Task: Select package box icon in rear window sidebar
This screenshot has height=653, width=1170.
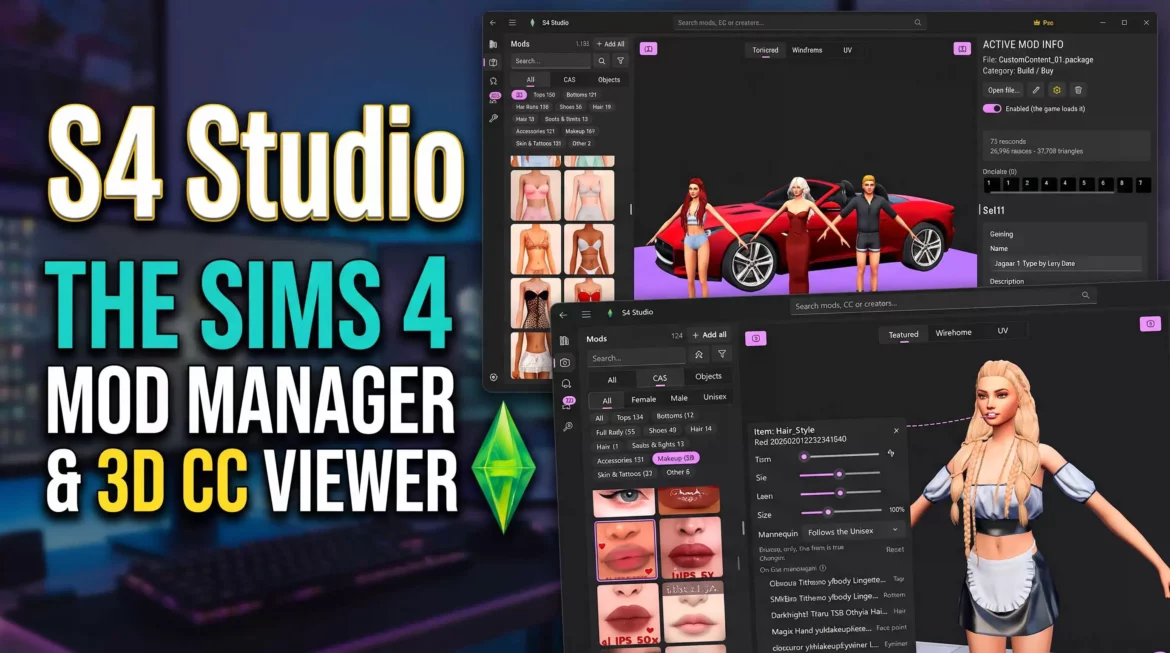Action: click(x=493, y=63)
